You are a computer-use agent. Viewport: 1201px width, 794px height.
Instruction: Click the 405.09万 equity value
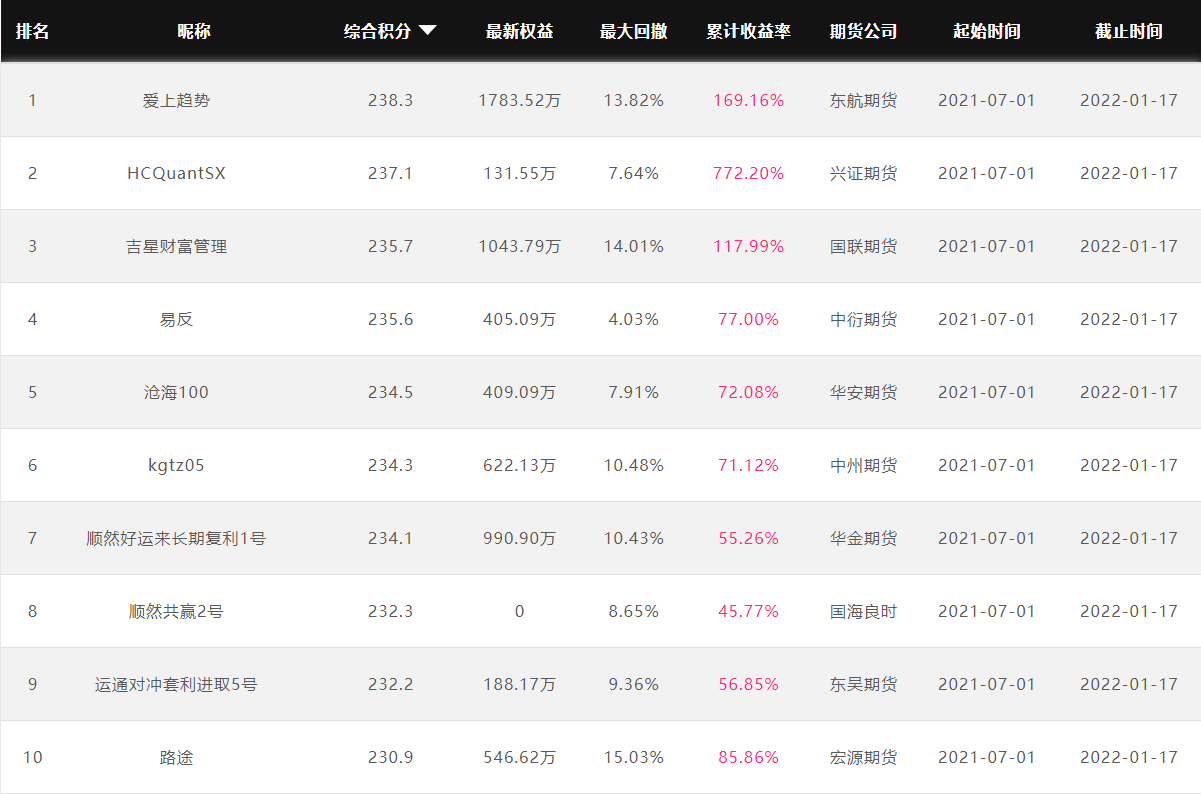(519, 319)
